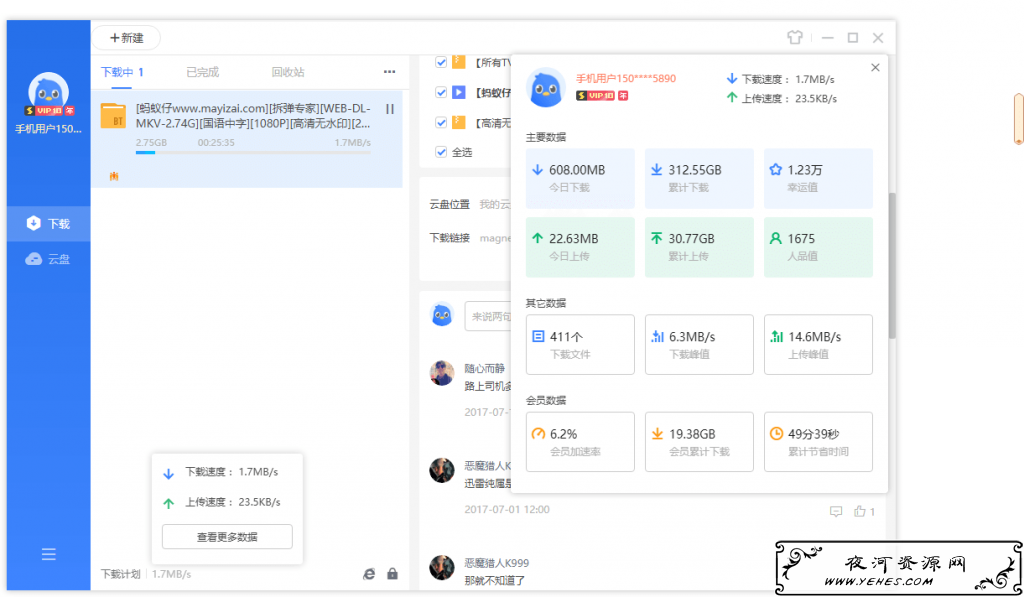Click the lock icon in status bar
1024x597 pixels.
click(x=392, y=573)
